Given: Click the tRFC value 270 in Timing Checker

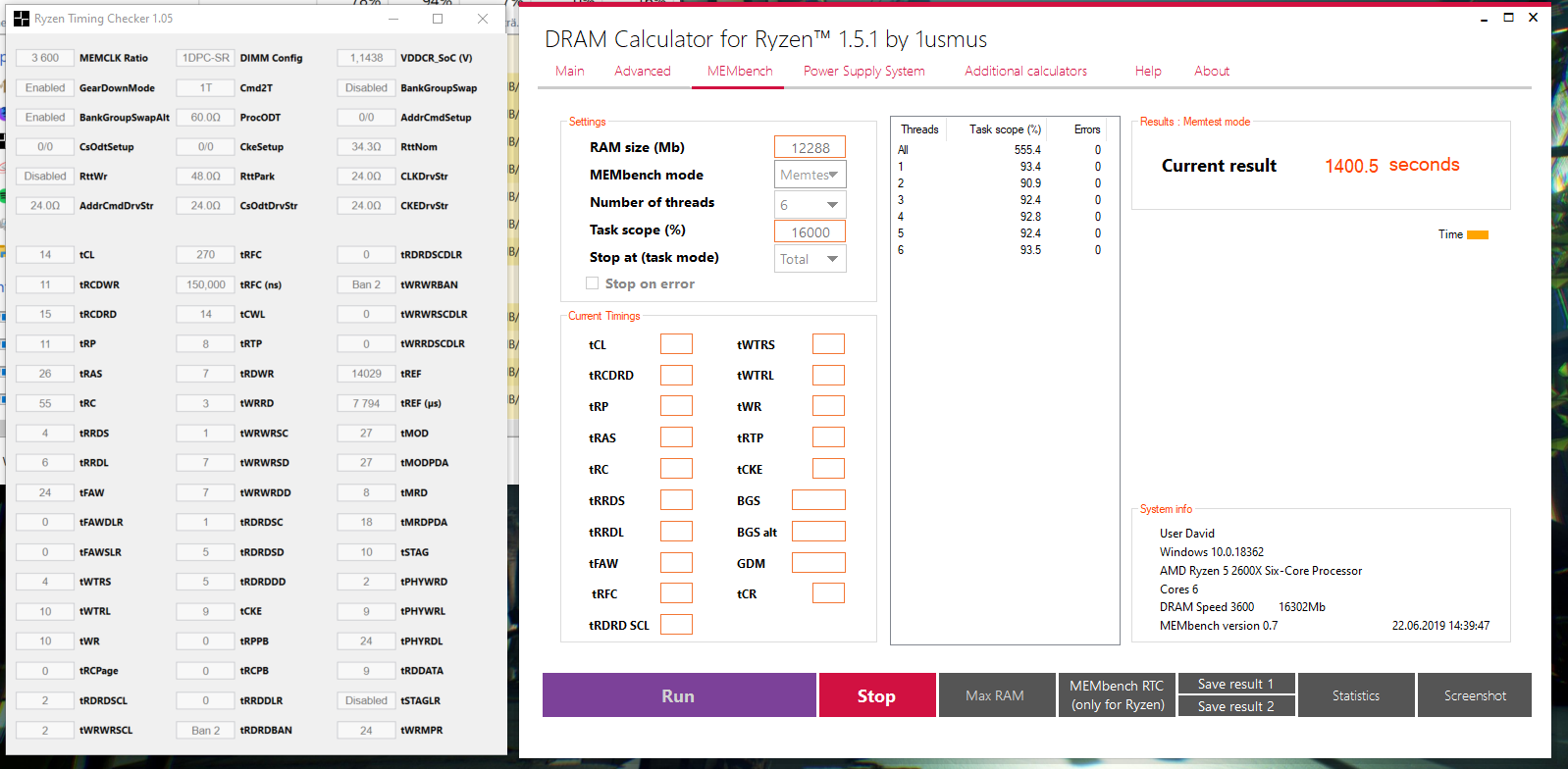Looking at the screenshot, I should point(205,254).
